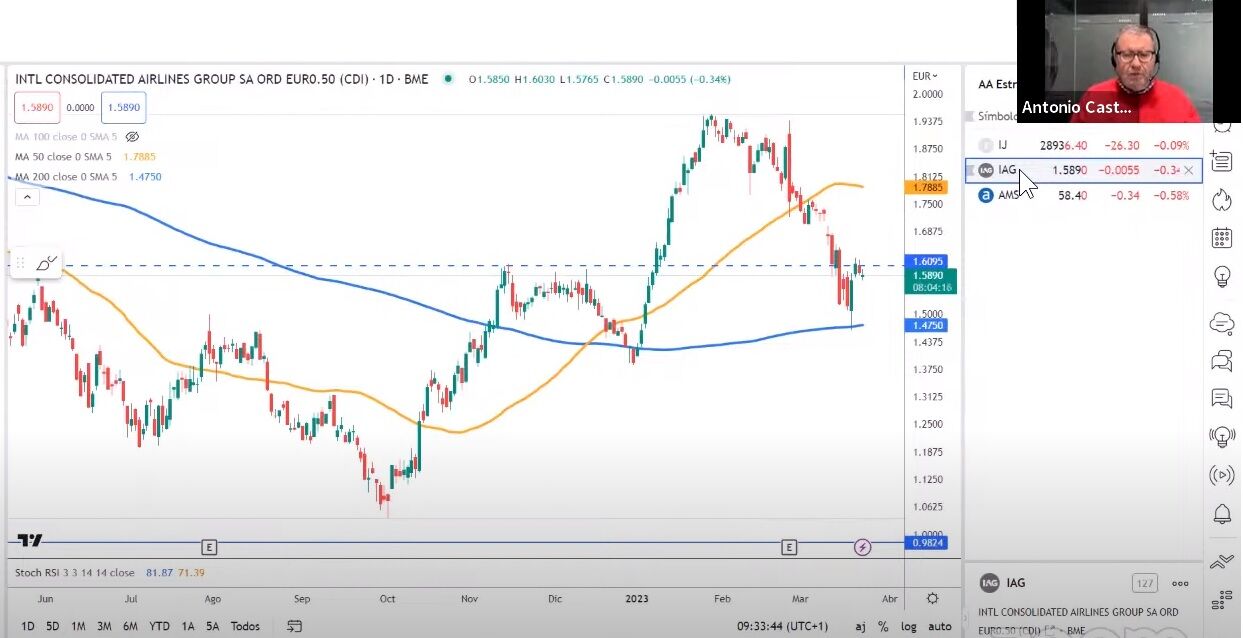Open the public chats cloud icon in sidebar
The image size is (1243, 638).
(1221, 322)
